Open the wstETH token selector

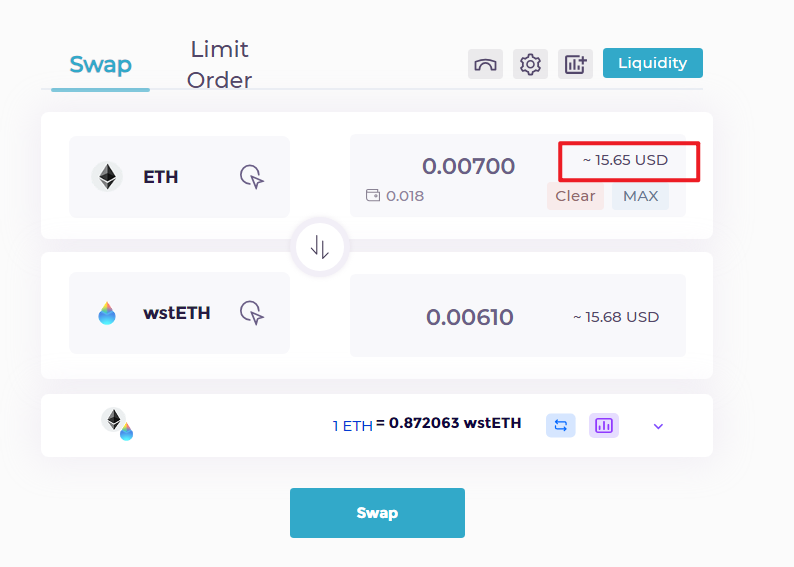click(179, 313)
